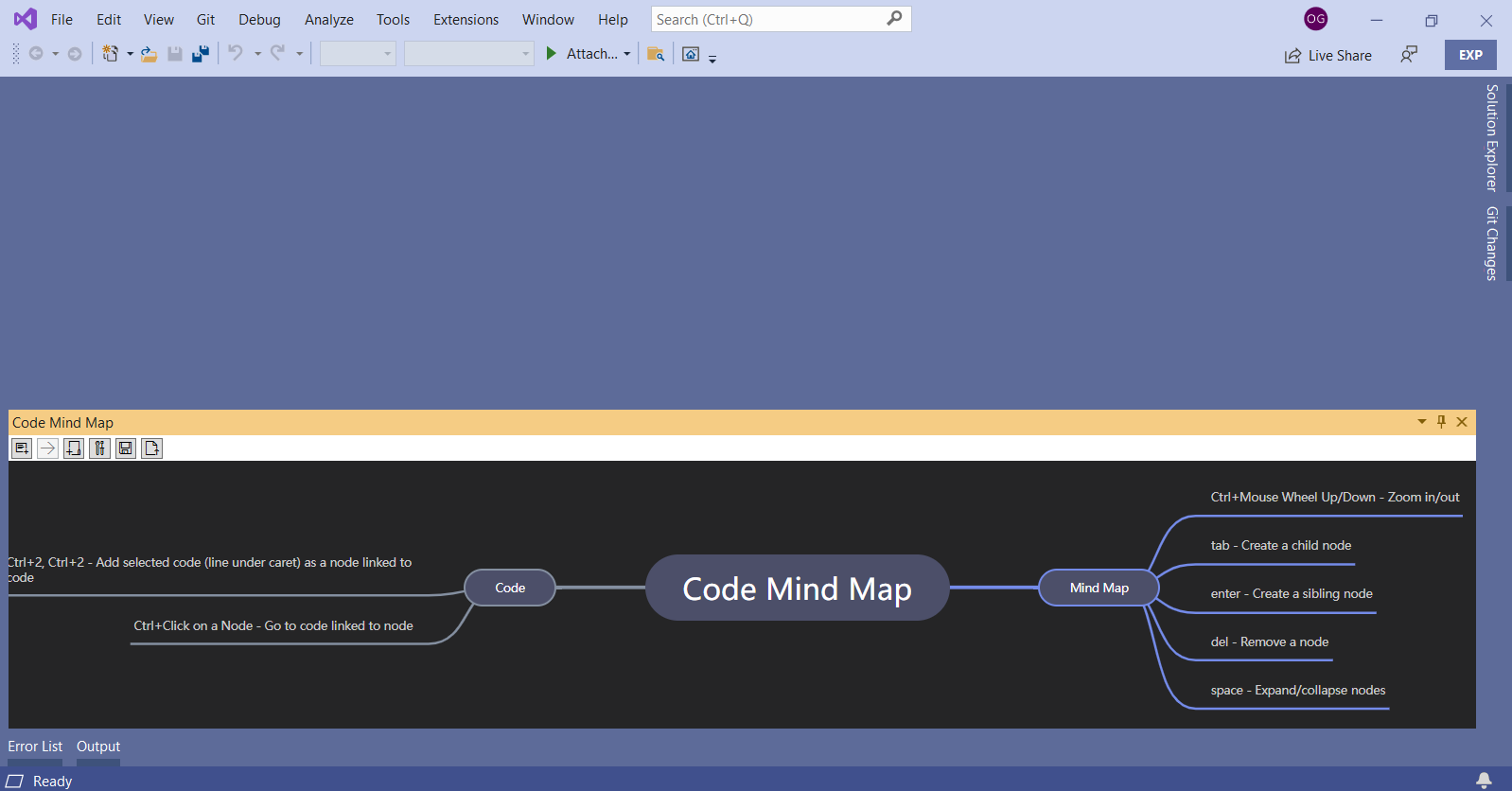The width and height of the screenshot is (1512, 791).
Task: Open the notifications bell in status bar
Action: (x=1484, y=781)
